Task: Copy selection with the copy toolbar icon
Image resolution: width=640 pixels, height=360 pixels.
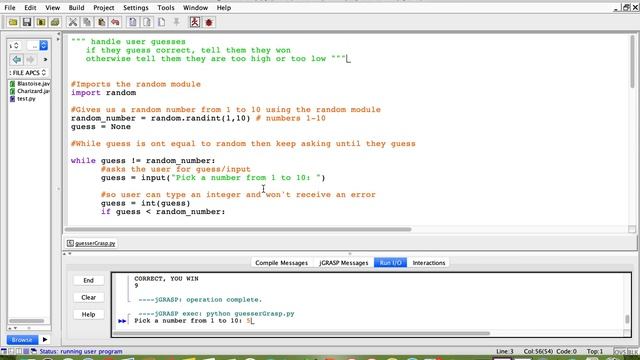Action: click(87, 22)
